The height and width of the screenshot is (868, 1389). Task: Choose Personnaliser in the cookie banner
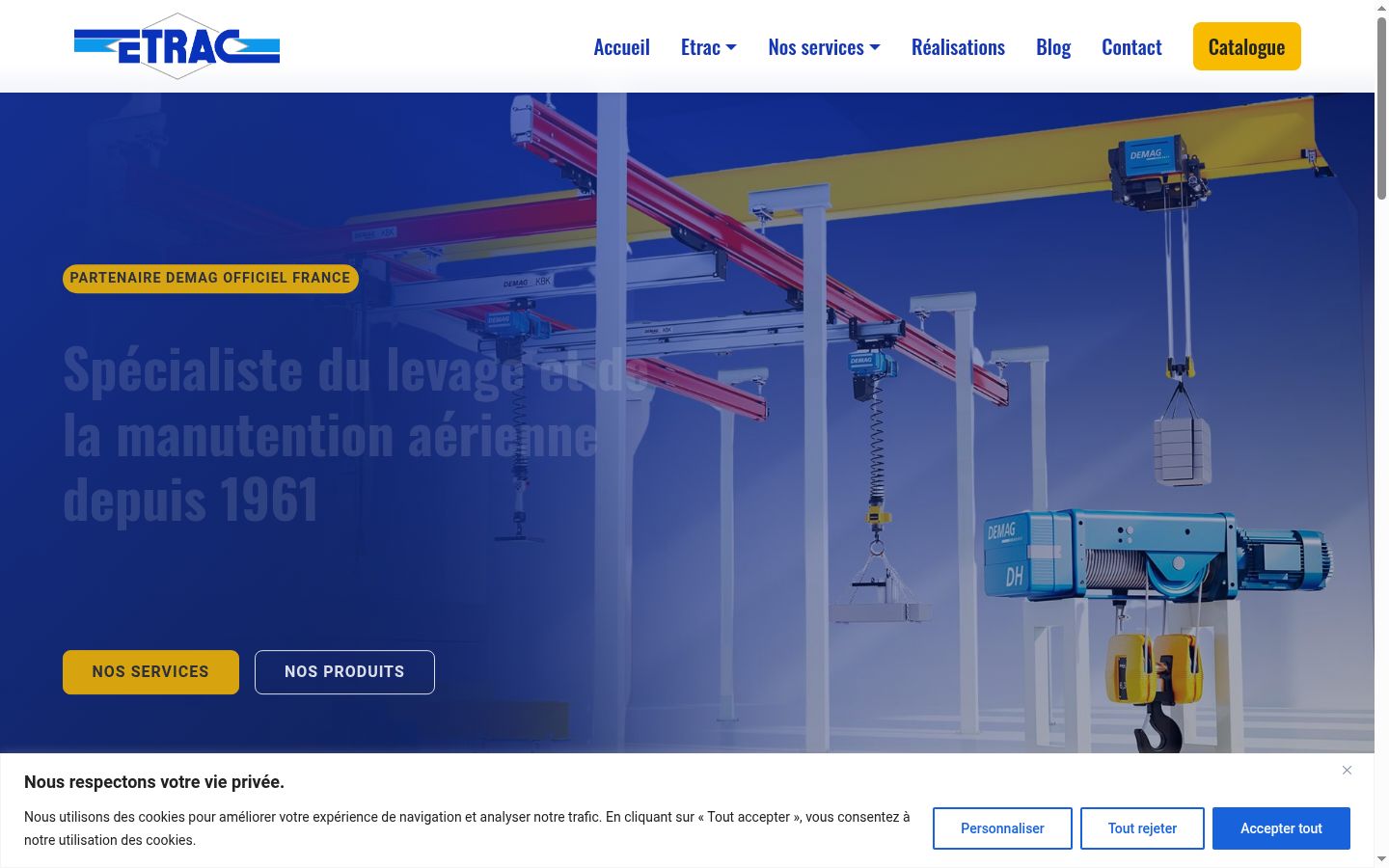[x=1002, y=828]
